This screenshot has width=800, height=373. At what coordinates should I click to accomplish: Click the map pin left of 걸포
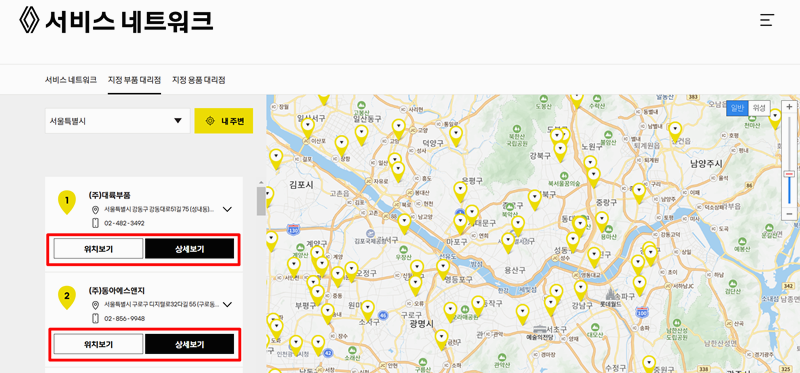click(276, 158)
